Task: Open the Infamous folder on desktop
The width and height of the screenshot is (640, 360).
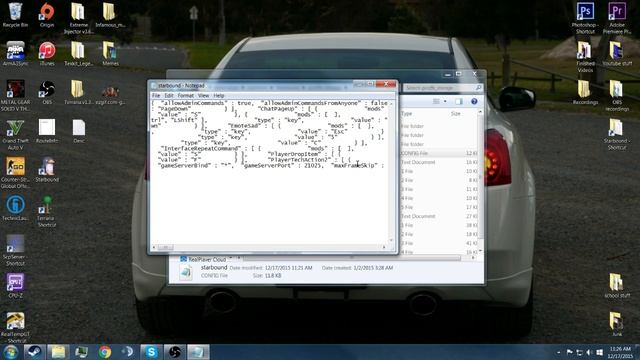Action: point(110,15)
